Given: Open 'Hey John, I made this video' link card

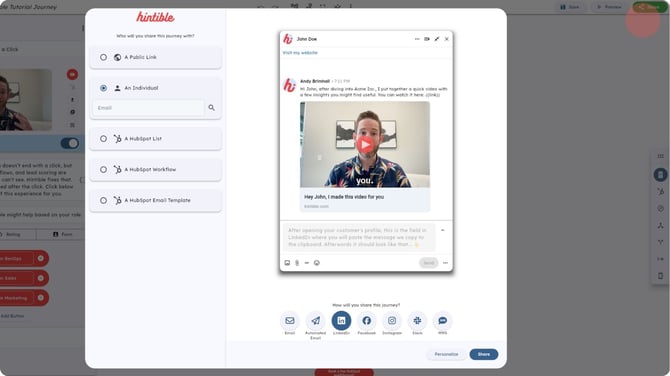Looking at the screenshot, I should pyautogui.click(x=365, y=200).
